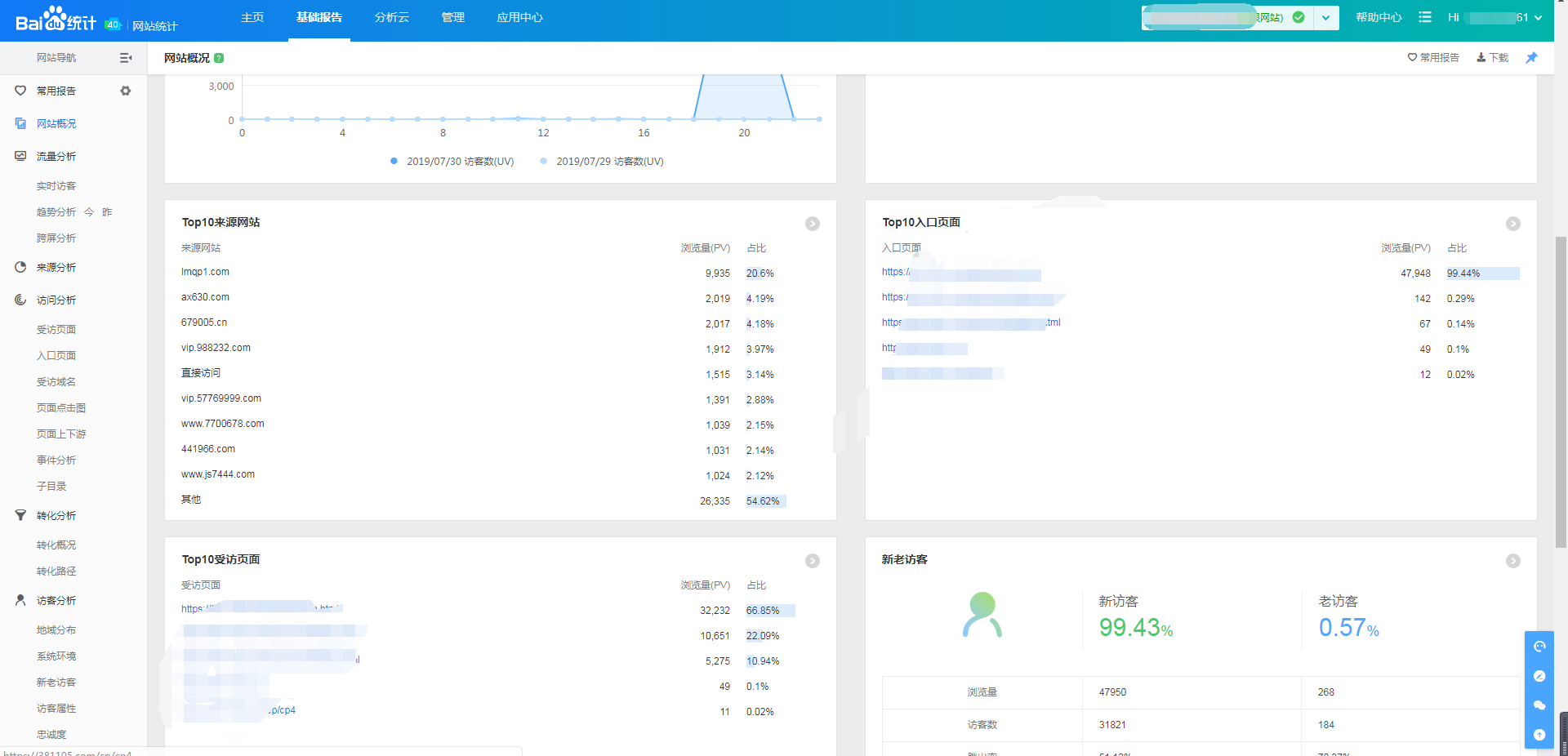The height and width of the screenshot is (756, 1568).
Task: Click the customer service headset icon
Action: coord(1539,647)
